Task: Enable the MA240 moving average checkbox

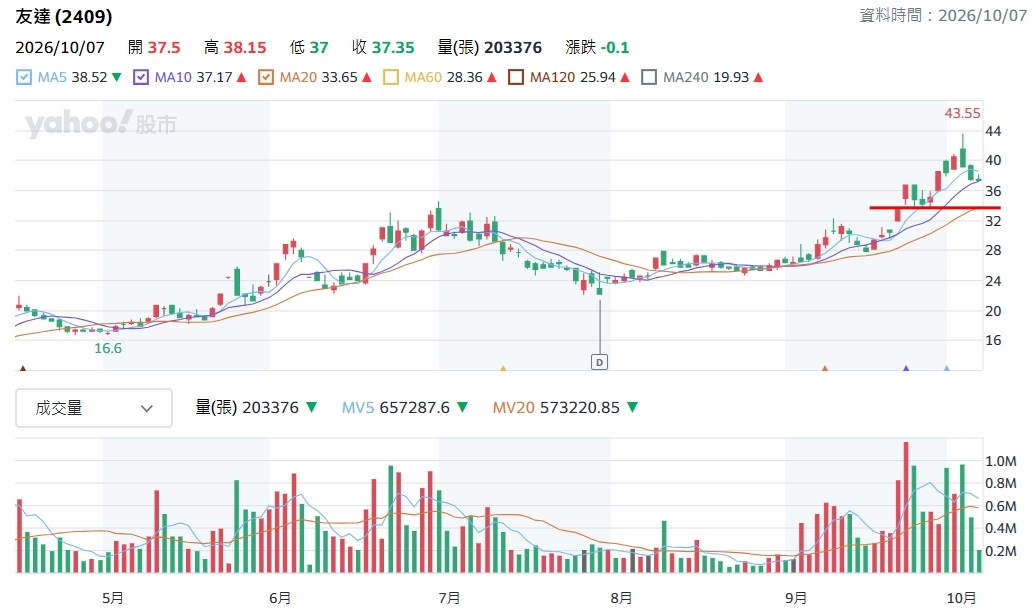Action: tap(649, 77)
